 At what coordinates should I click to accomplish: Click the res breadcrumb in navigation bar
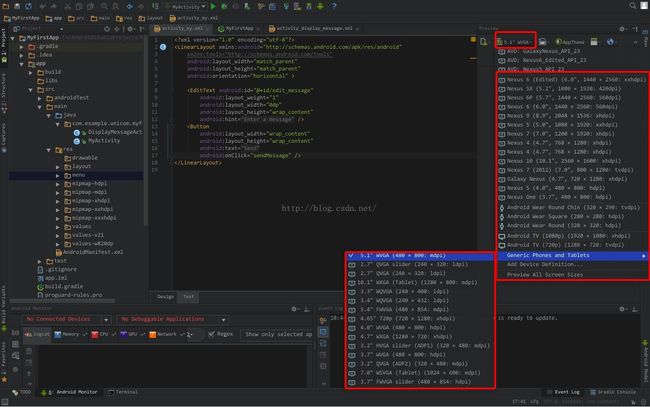[x=125, y=18]
